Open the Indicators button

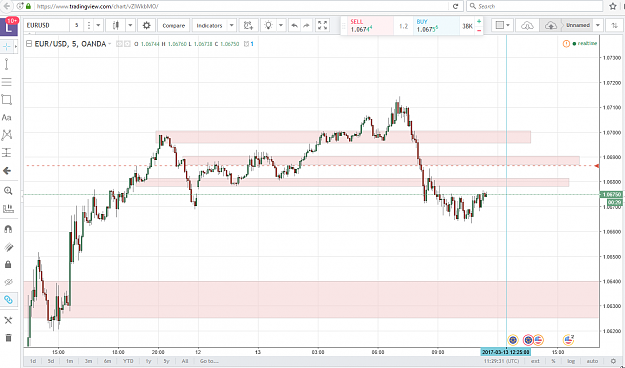[209, 26]
